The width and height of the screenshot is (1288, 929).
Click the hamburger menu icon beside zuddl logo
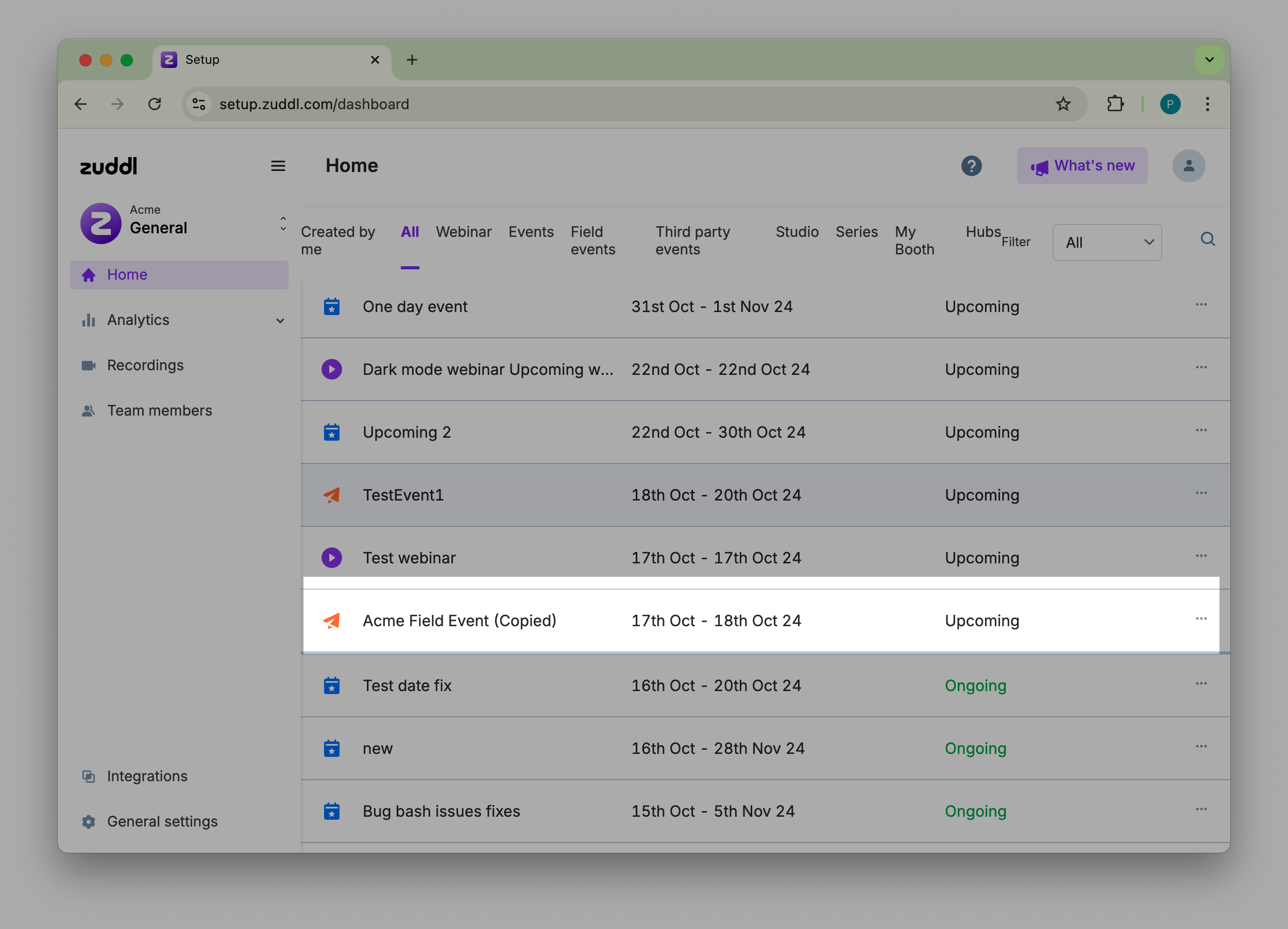(278, 166)
